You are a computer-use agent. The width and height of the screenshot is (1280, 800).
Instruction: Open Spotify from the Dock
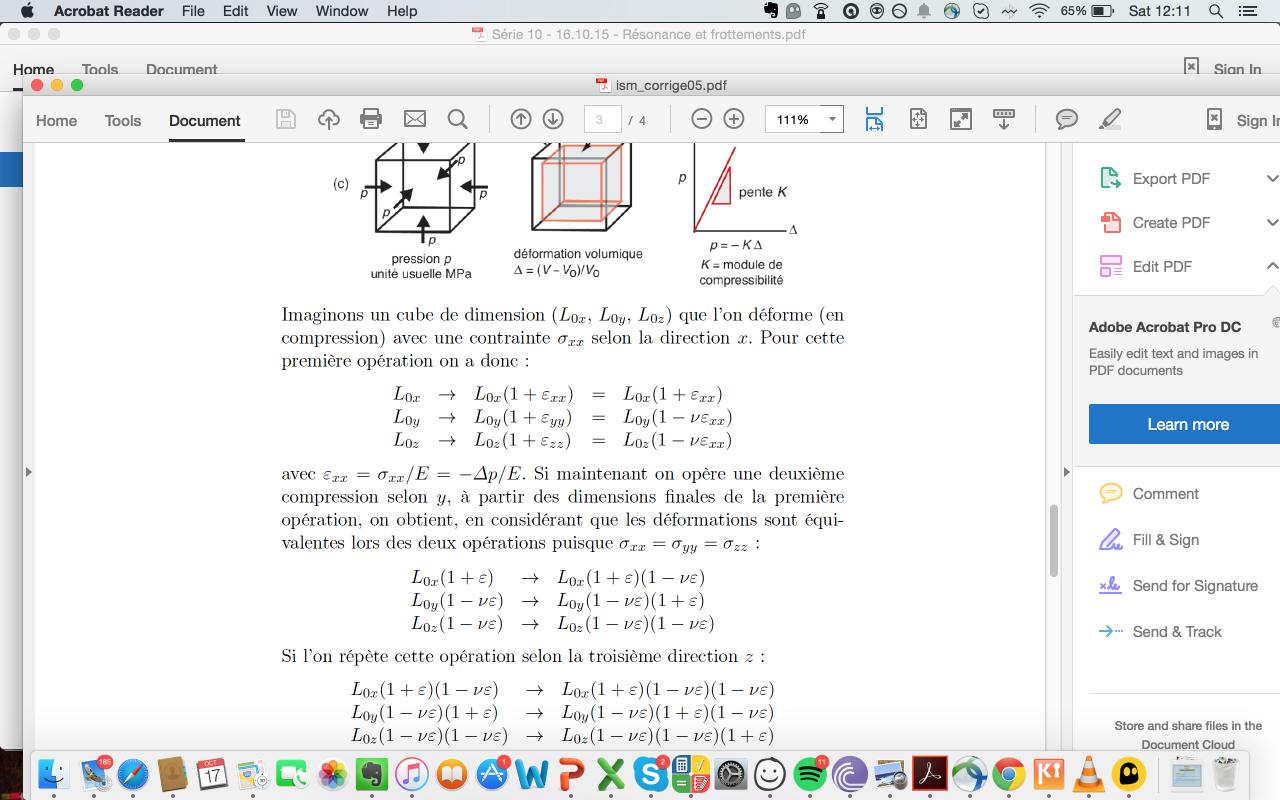pos(809,774)
